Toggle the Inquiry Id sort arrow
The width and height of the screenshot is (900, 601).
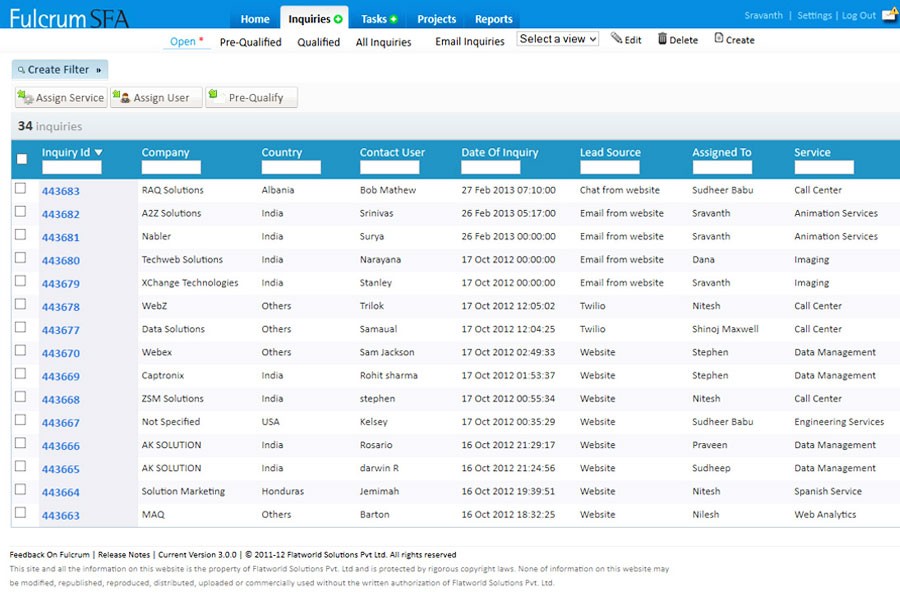coord(98,153)
